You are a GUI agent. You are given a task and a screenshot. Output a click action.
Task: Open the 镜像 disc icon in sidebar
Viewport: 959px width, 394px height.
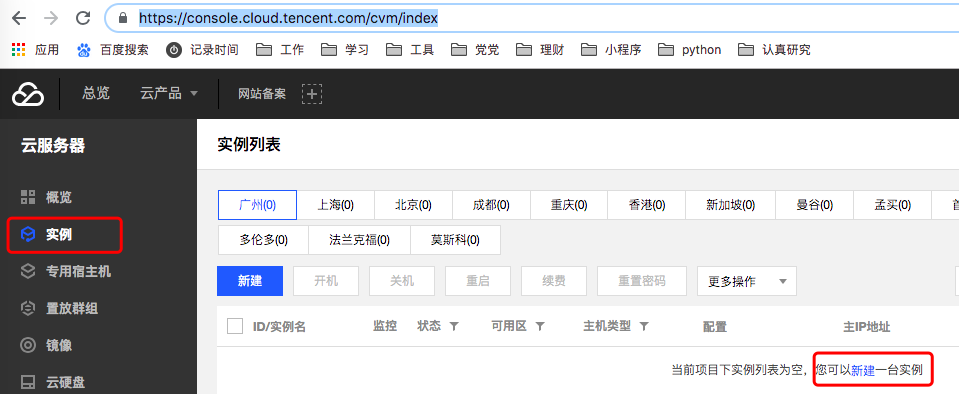click(x=28, y=345)
